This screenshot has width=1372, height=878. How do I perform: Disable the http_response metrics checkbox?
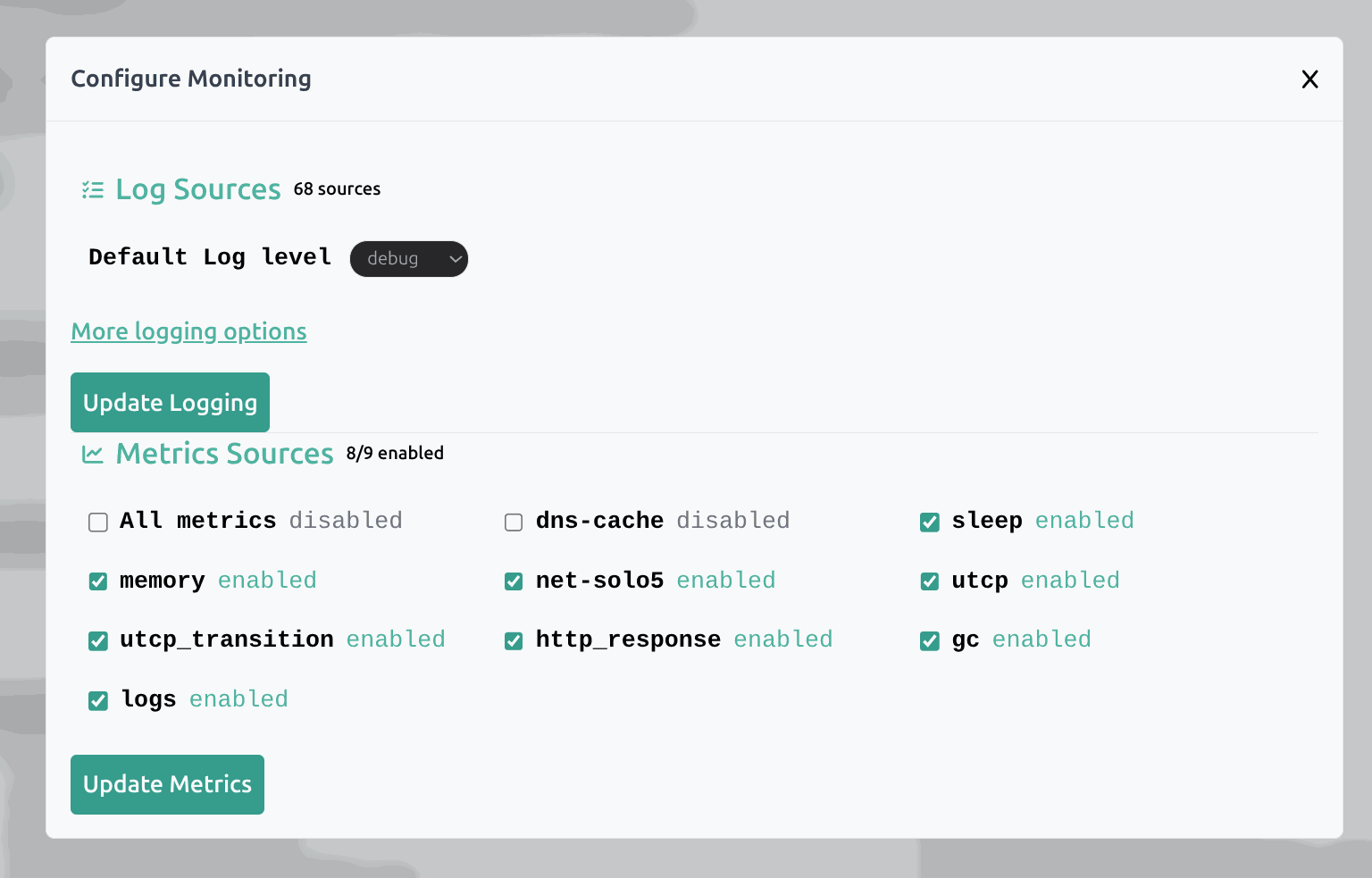[x=514, y=641]
